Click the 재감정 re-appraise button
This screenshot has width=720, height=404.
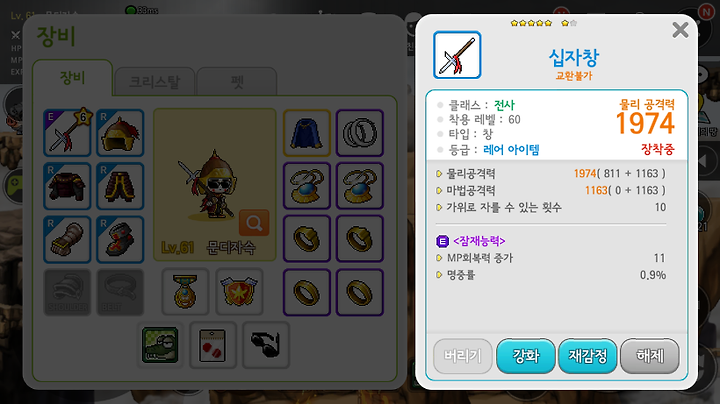[x=588, y=356]
